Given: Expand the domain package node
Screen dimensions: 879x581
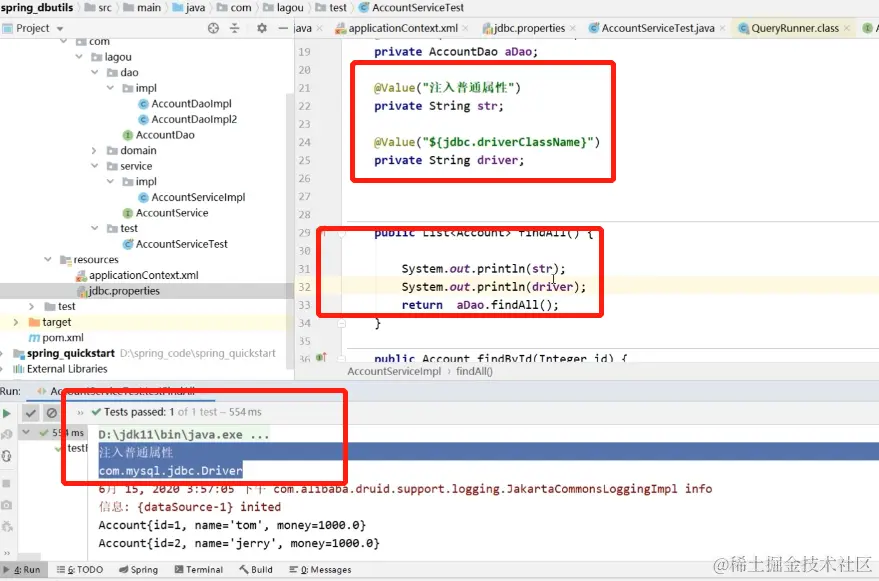Looking at the screenshot, I should (x=95, y=151).
